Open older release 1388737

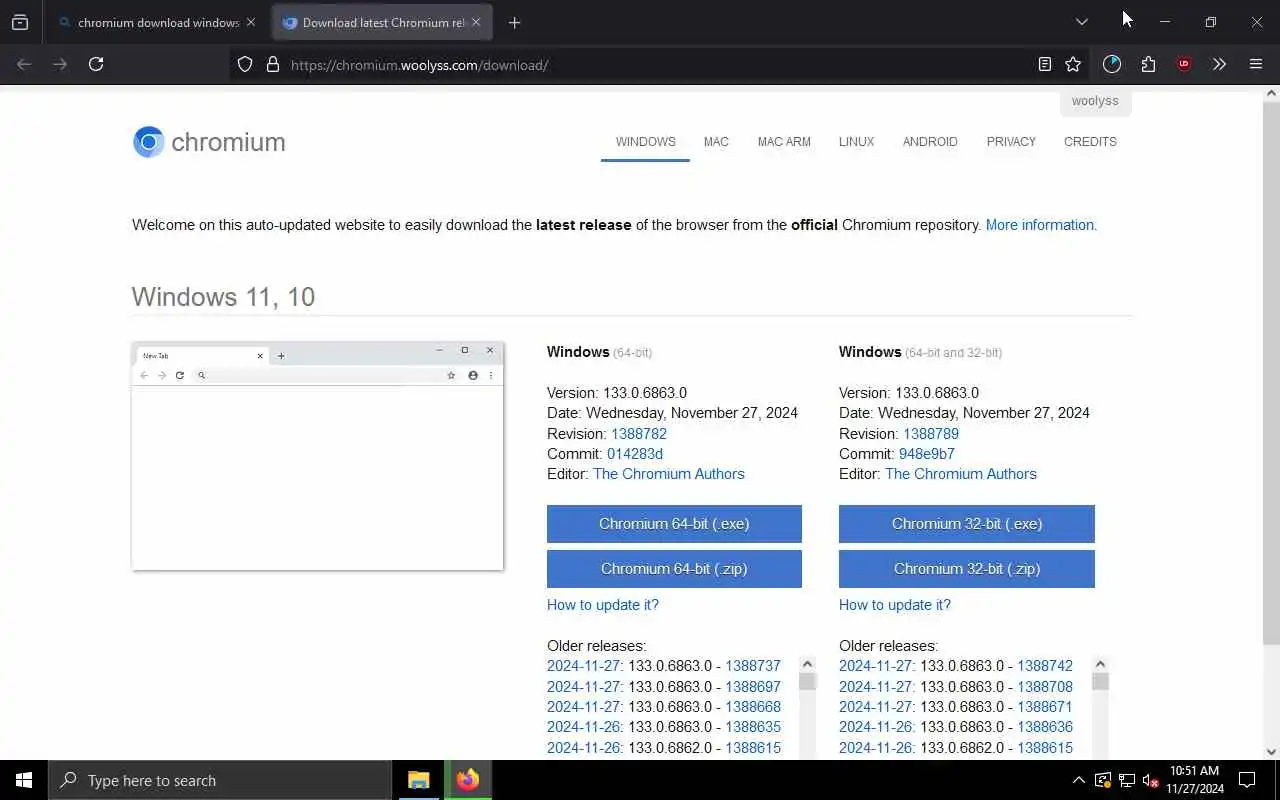tap(753, 666)
